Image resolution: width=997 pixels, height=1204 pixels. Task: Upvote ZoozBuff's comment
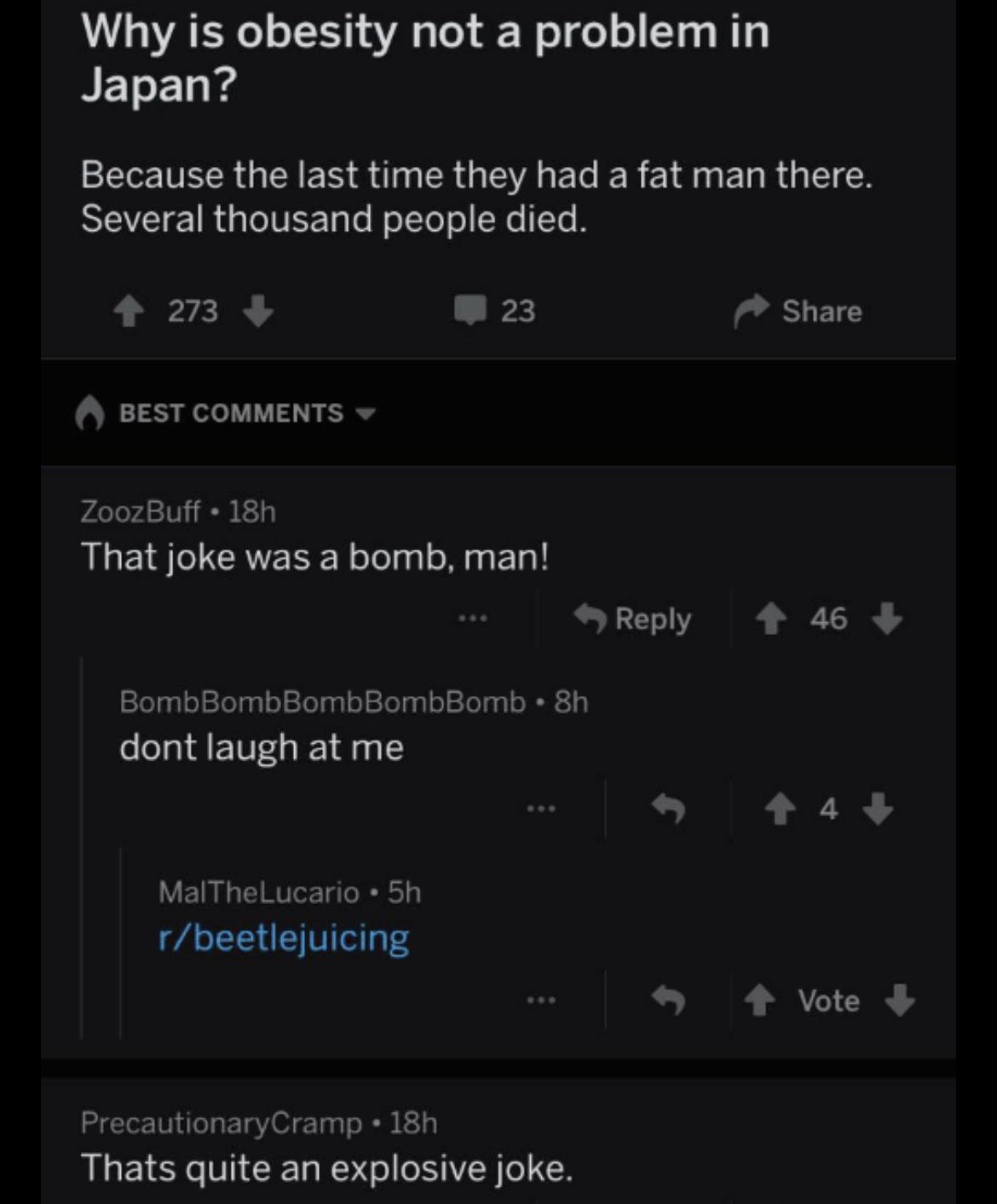[x=771, y=619]
